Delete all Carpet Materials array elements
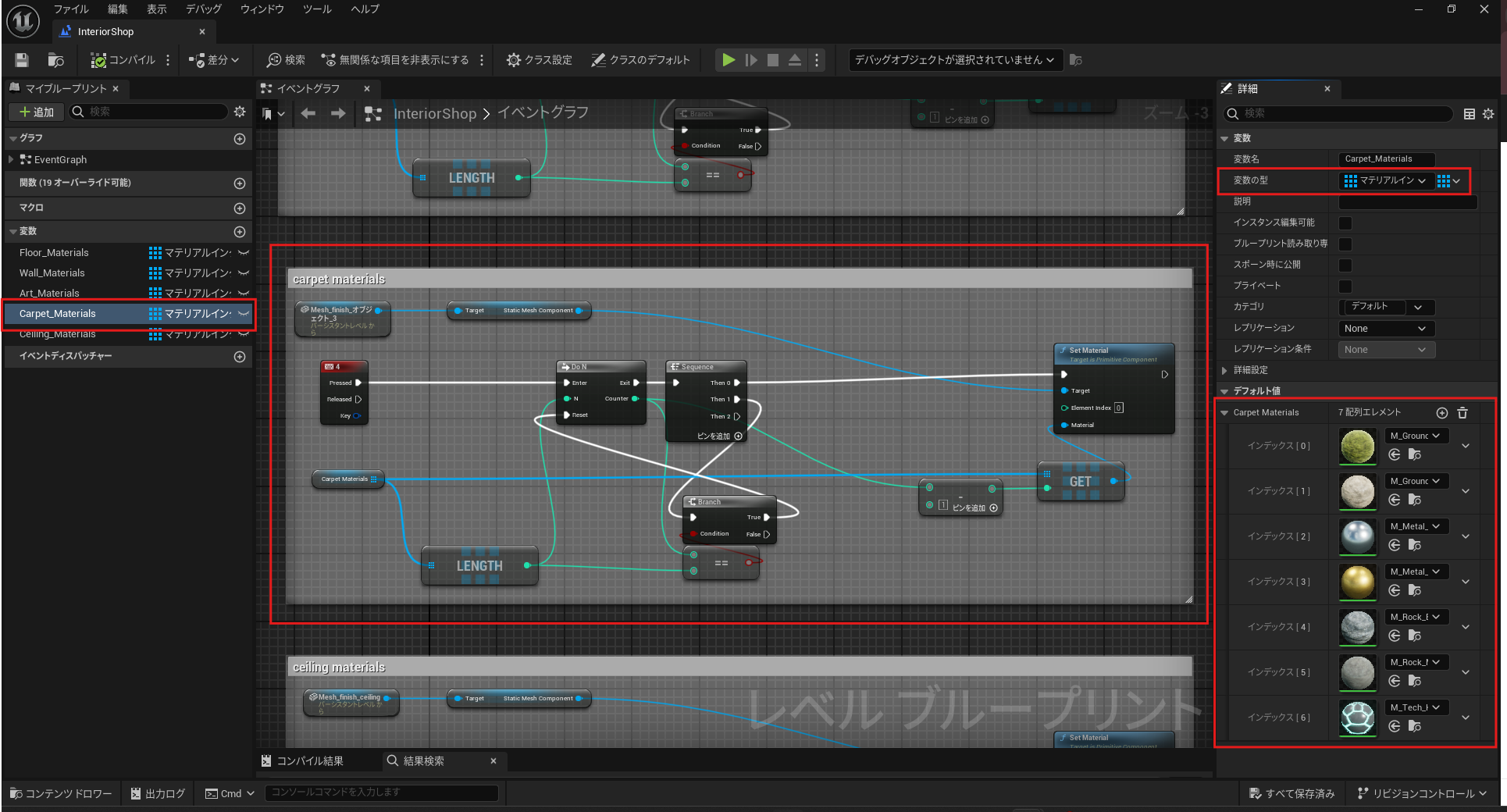The width and height of the screenshot is (1507, 812). [1462, 413]
